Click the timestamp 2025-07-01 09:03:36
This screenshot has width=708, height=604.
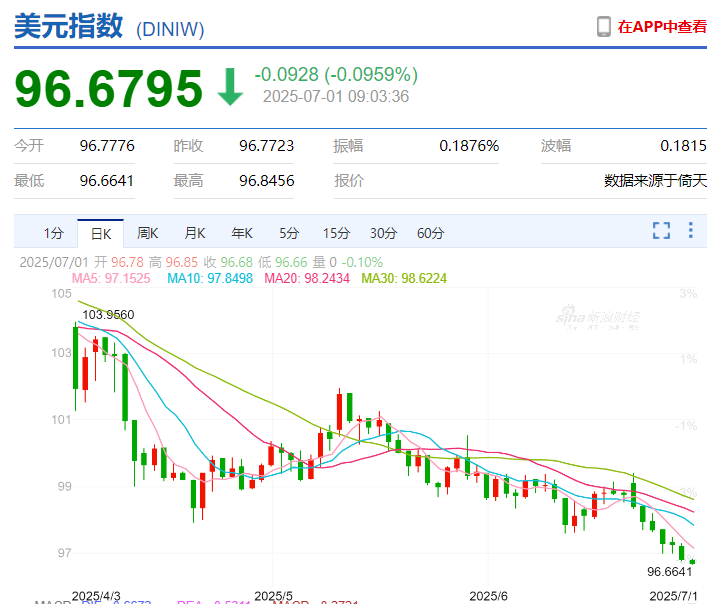click(336, 97)
